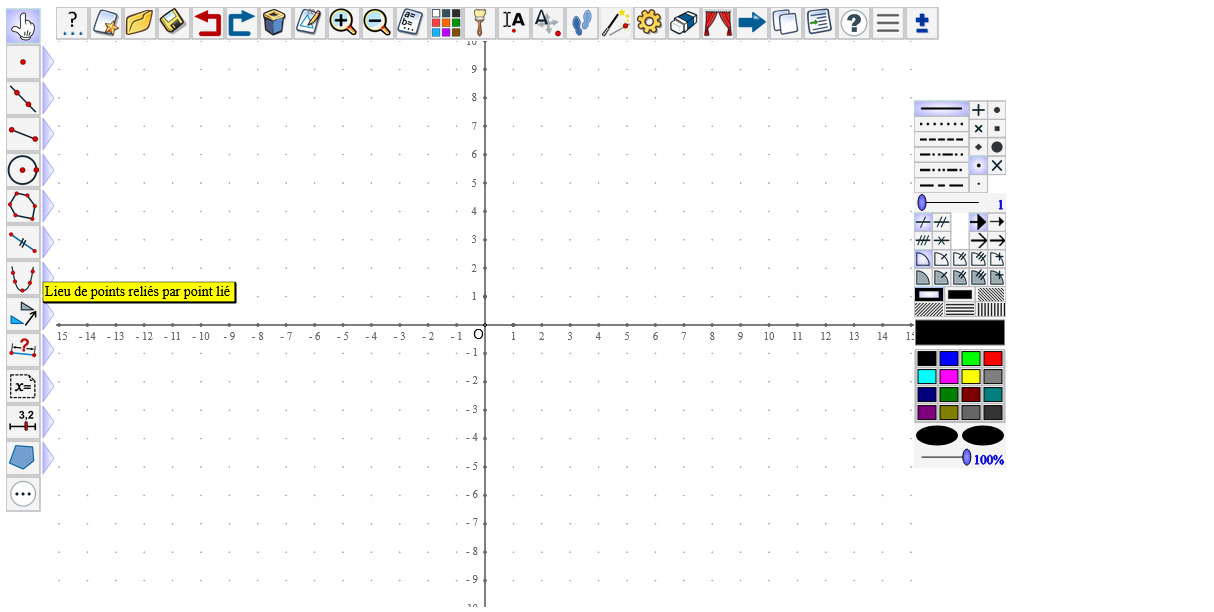The width and height of the screenshot is (1214, 612).
Task: Show more tools with the ellipsis button
Action: (23, 494)
